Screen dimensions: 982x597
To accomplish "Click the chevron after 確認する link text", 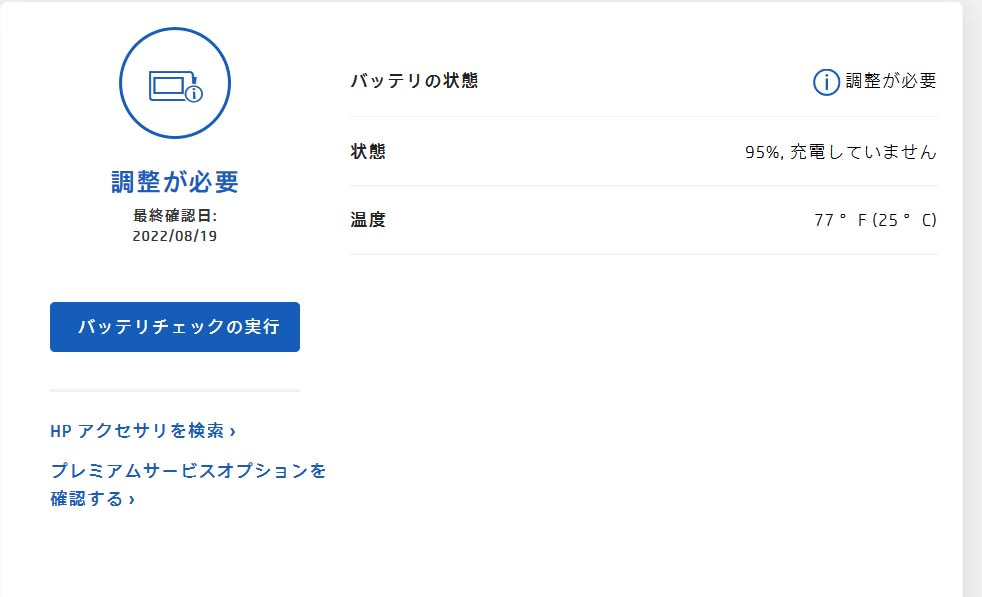I will 132,499.
